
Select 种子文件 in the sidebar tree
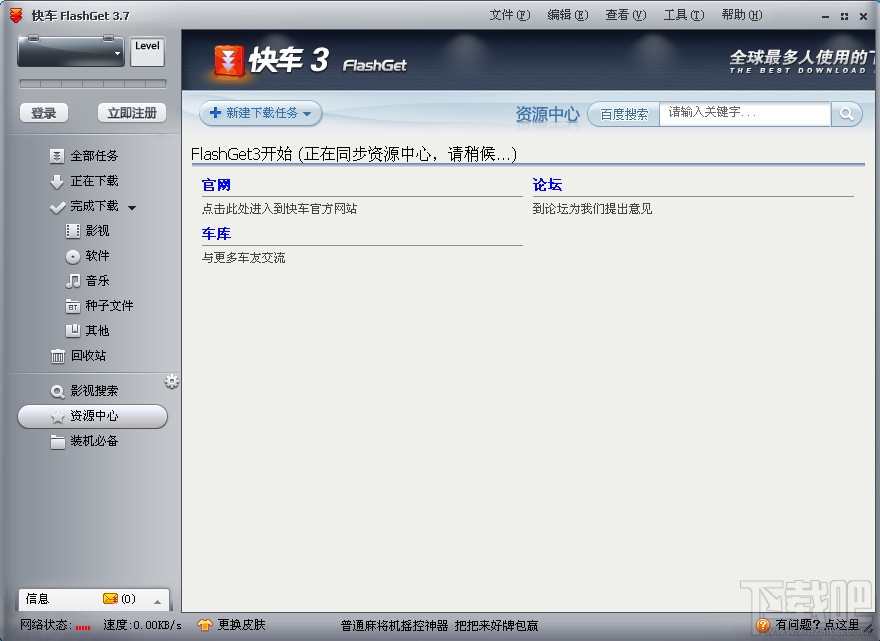pyautogui.click(x=109, y=306)
